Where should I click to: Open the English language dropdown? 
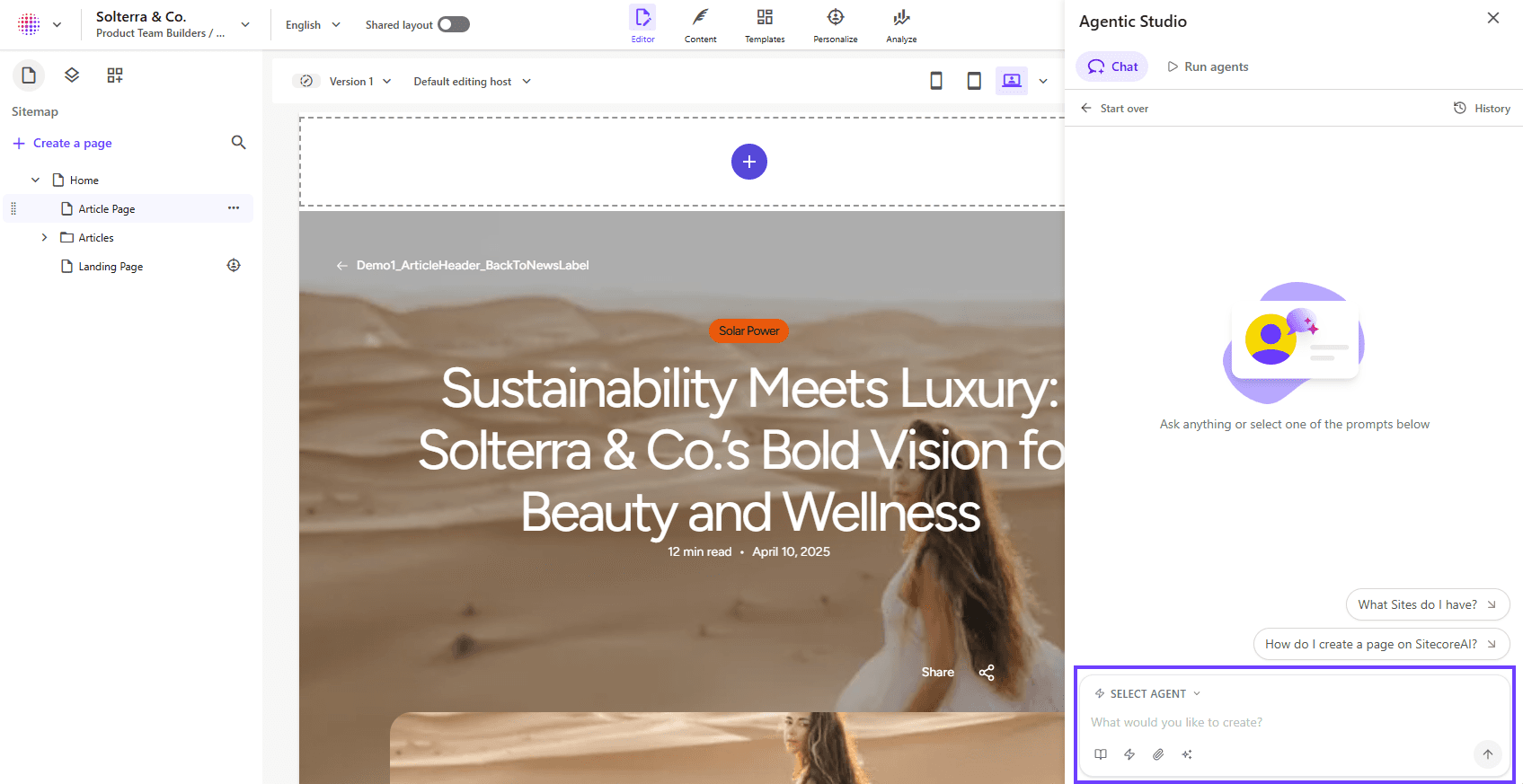click(313, 25)
